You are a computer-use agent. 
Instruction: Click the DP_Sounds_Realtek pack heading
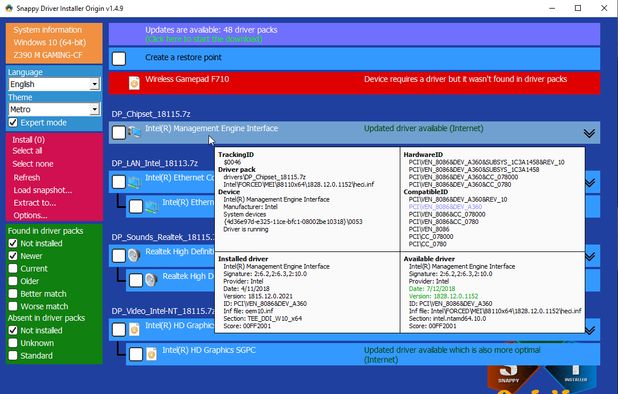(x=163, y=237)
